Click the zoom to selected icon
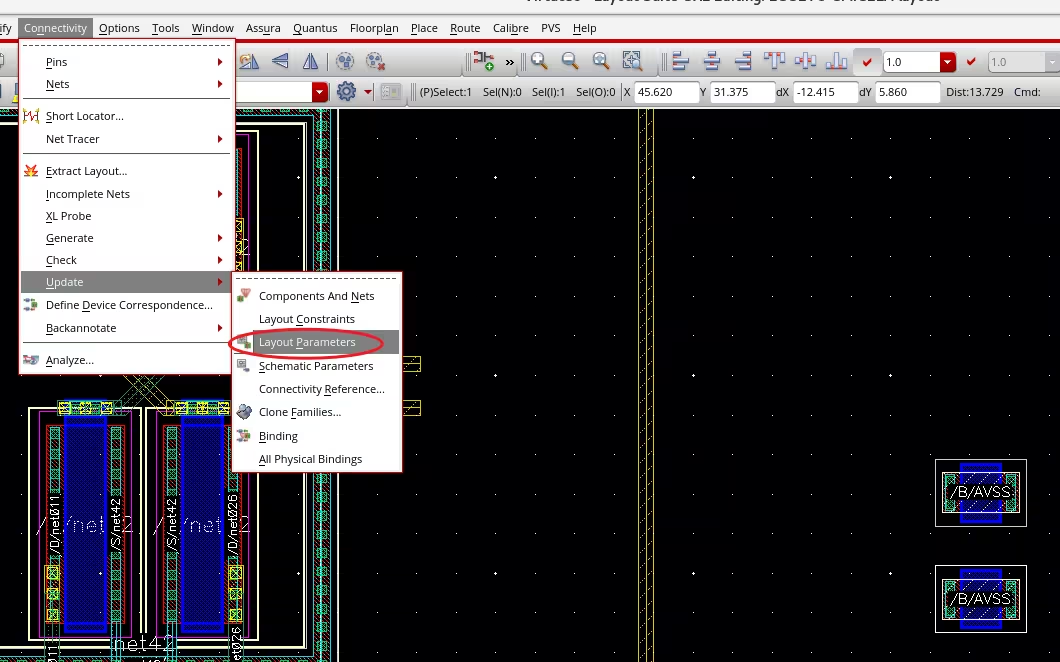 point(632,62)
